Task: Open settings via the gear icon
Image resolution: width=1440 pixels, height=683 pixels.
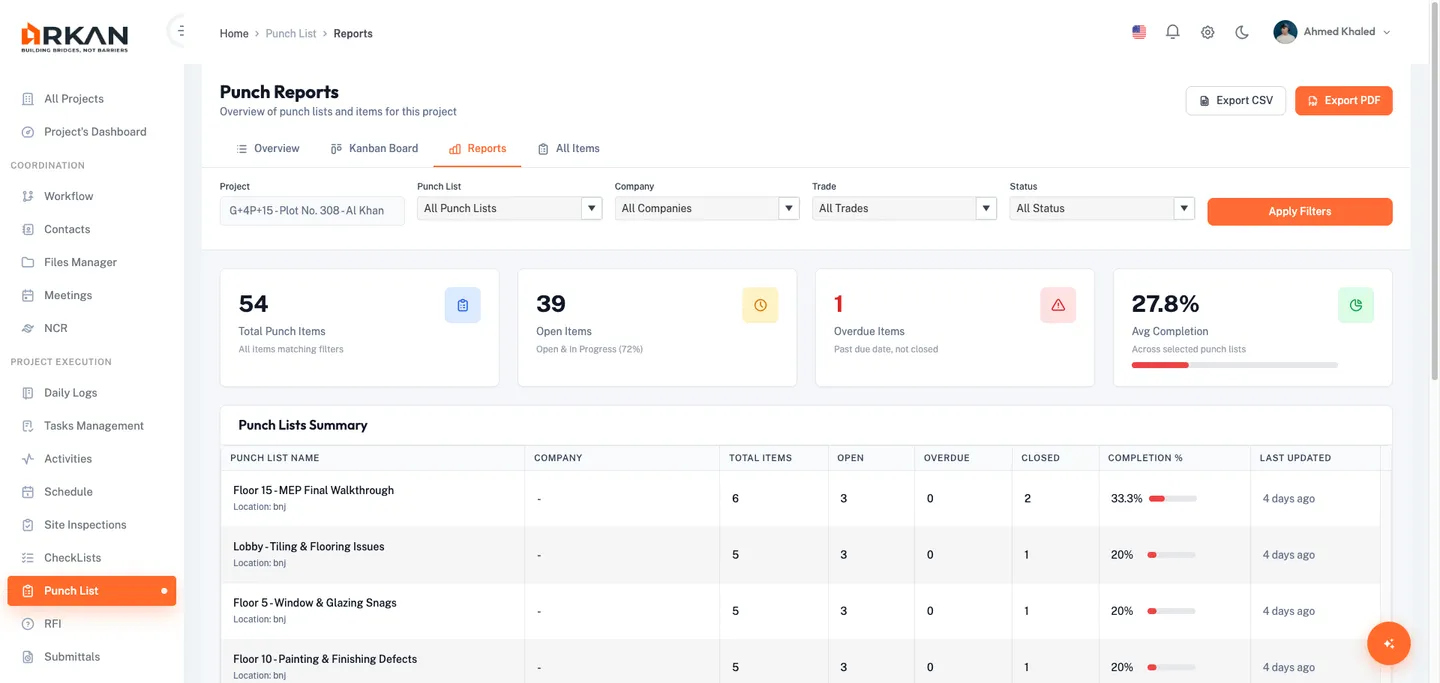Action: (x=1207, y=32)
